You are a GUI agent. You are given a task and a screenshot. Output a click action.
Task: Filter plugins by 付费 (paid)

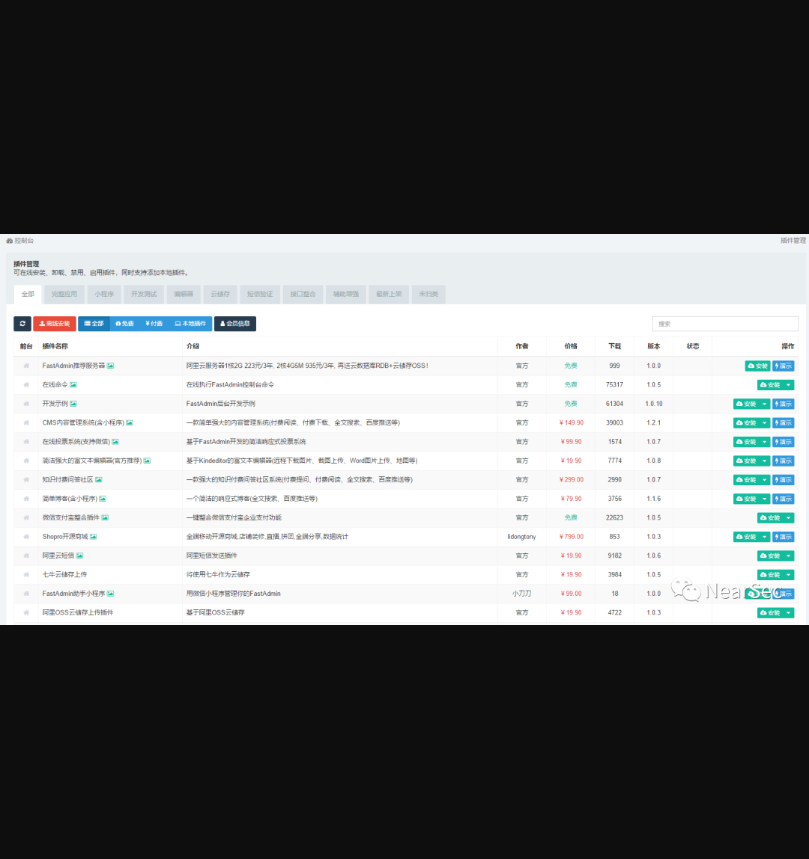coord(153,324)
